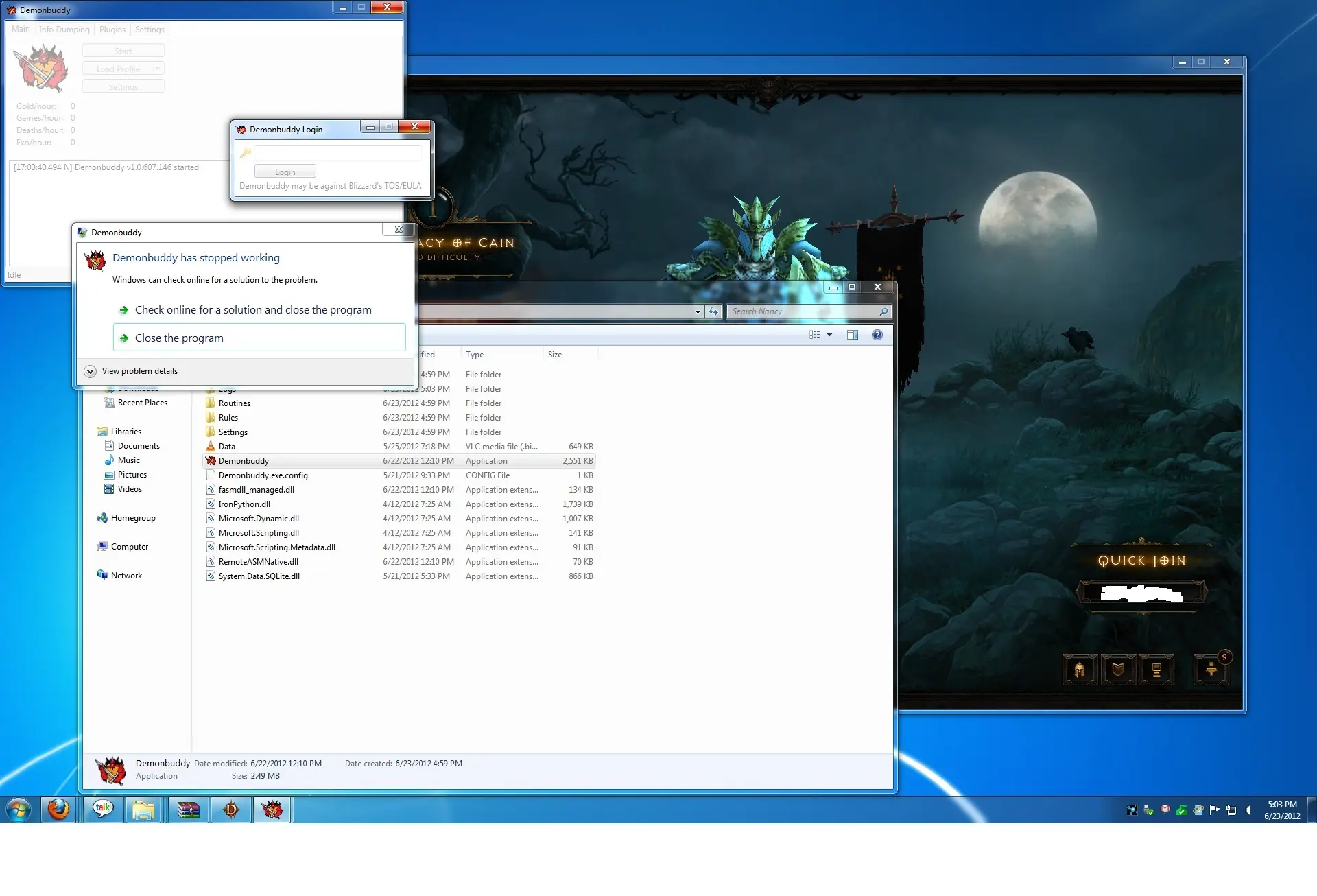This screenshot has width=1317, height=896.
Task: Switch to the Plugins tab
Action: pyautogui.click(x=112, y=30)
